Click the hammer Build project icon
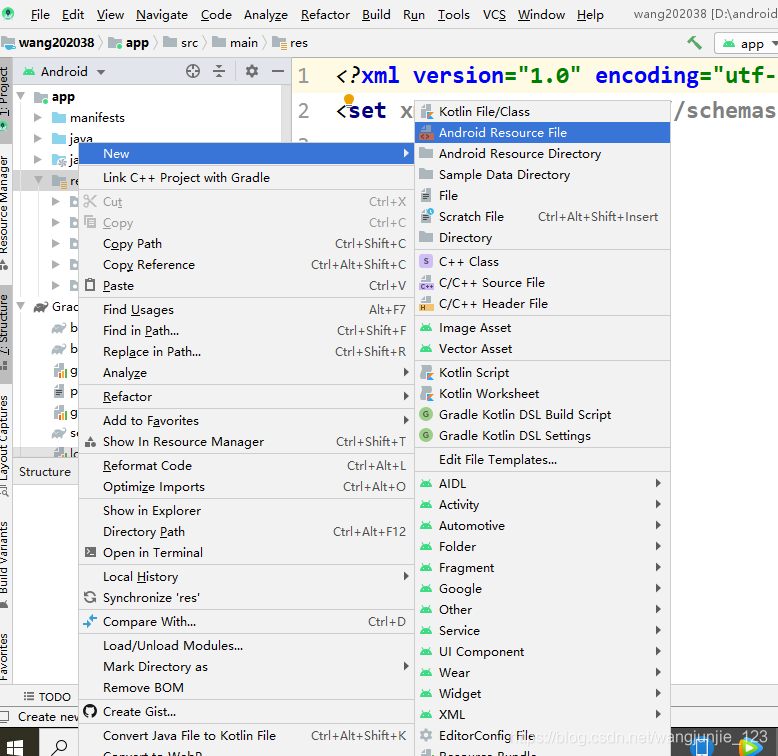778x756 pixels. (x=695, y=43)
